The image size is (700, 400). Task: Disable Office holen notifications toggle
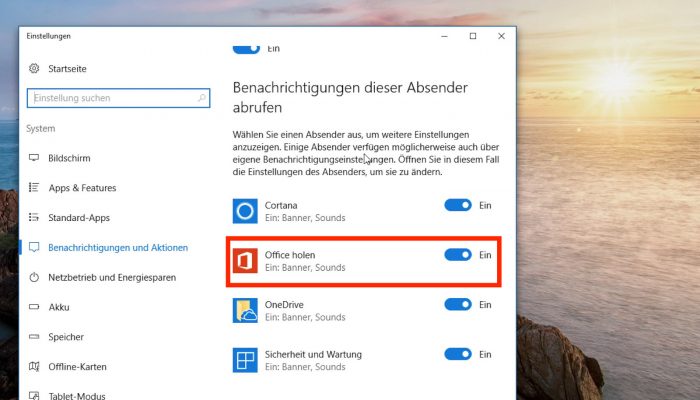point(458,254)
